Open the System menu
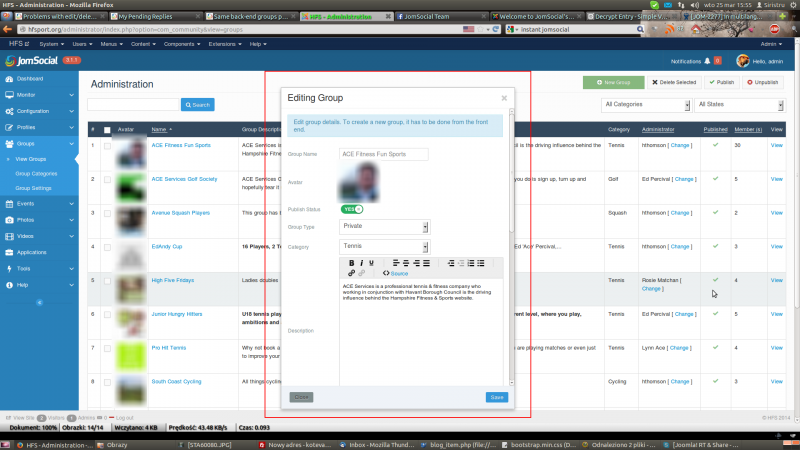 52,44
